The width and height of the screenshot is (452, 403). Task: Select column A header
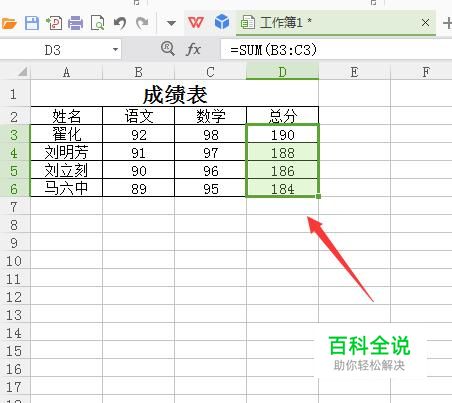66,72
